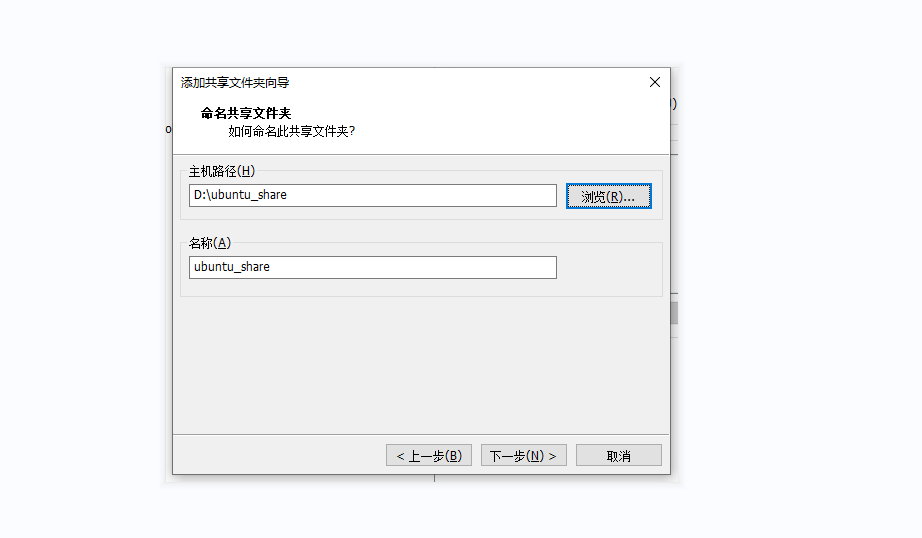Screen dimensions: 922x538
Task: Click the 添加共享文件夹向导 title text
Action: click(235, 82)
